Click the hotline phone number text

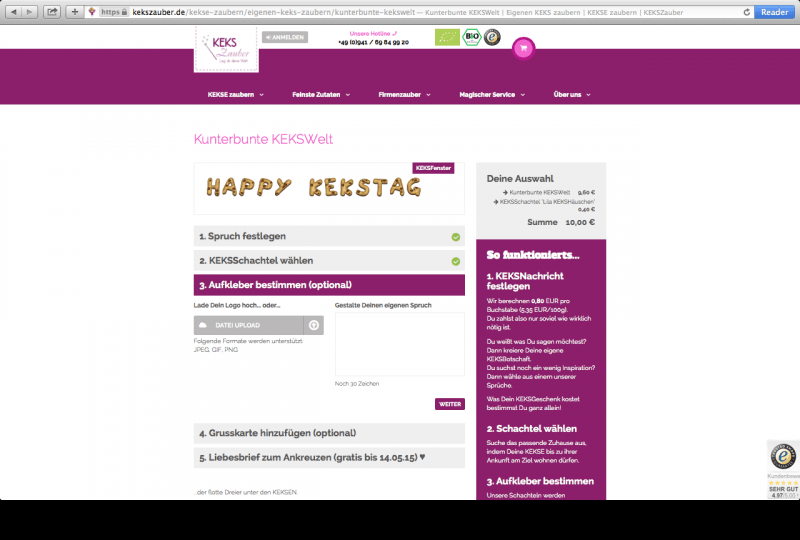click(x=373, y=42)
